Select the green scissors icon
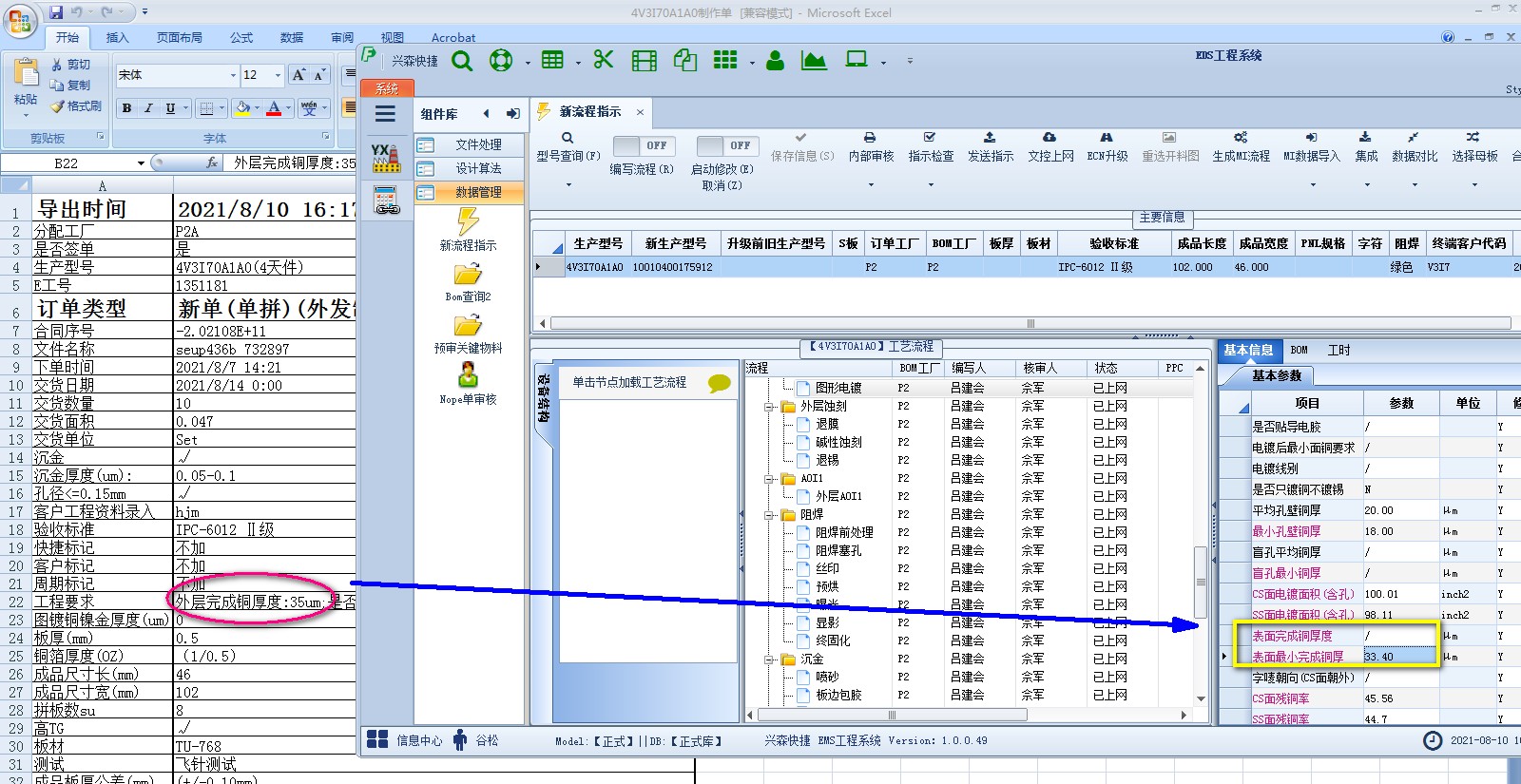Viewport: 1521px width, 784px height. pyautogui.click(x=604, y=60)
